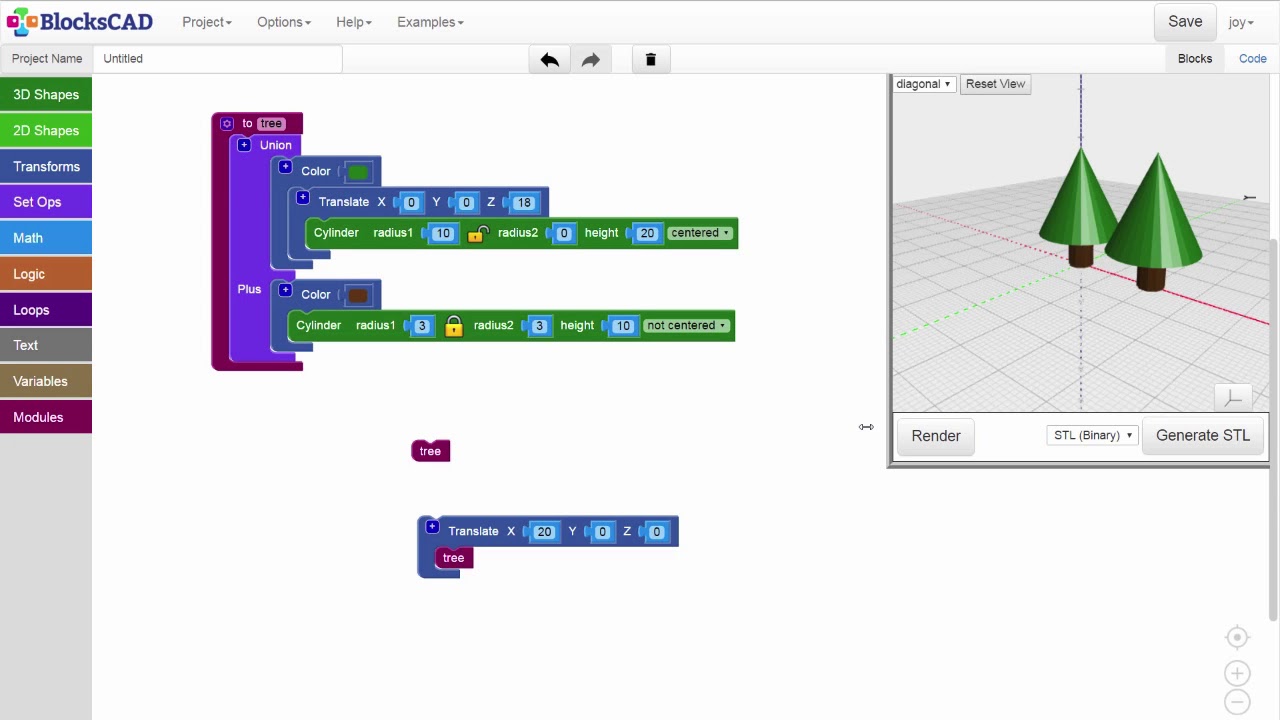
Task: Open the 2D Shapes toolbox category
Action: point(46,130)
